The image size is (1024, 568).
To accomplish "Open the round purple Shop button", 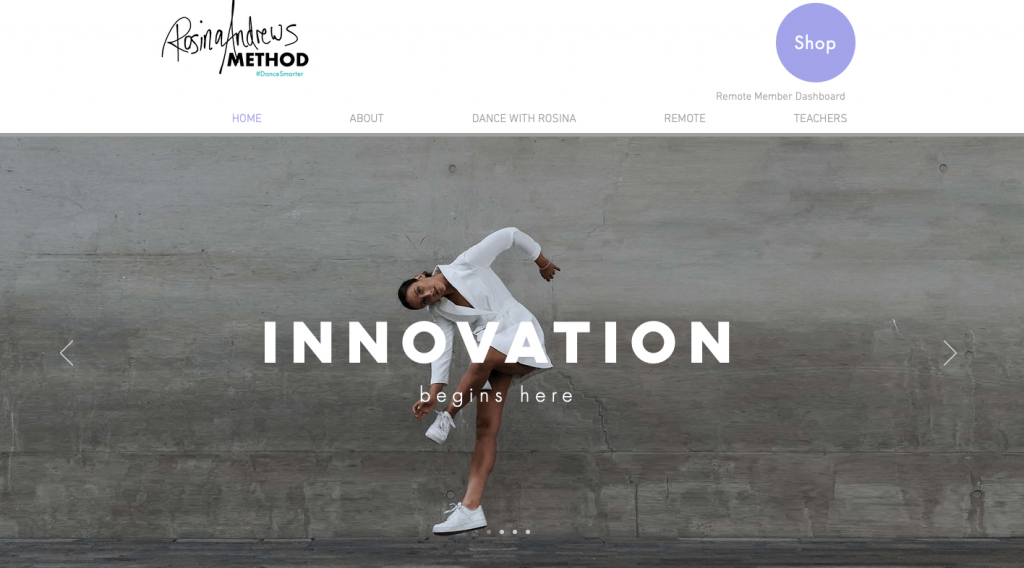I will [x=815, y=42].
